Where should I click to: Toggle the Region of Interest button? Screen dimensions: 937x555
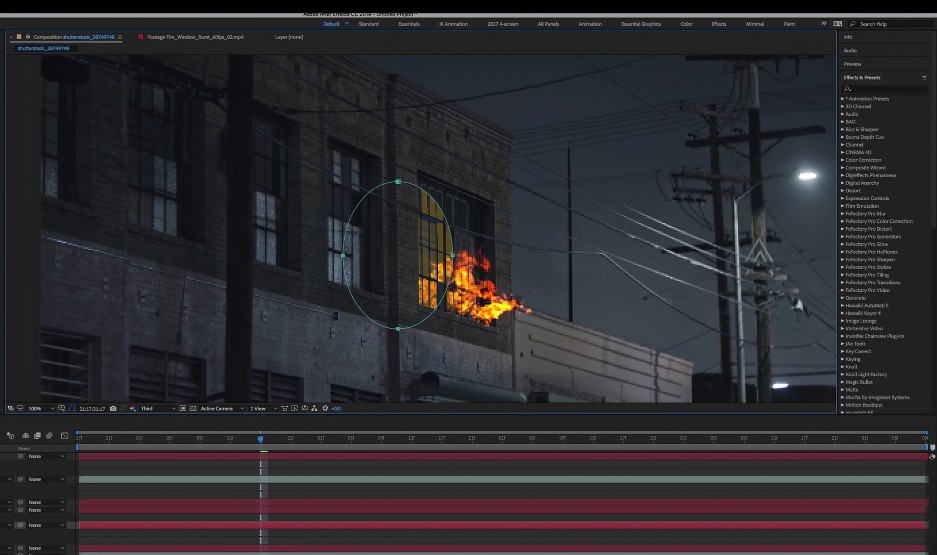[x=183, y=409]
